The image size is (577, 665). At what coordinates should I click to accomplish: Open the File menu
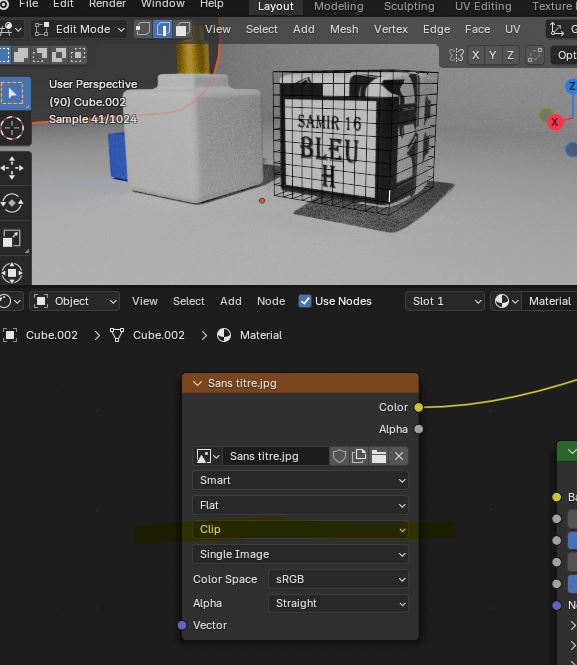pos(28,4)
